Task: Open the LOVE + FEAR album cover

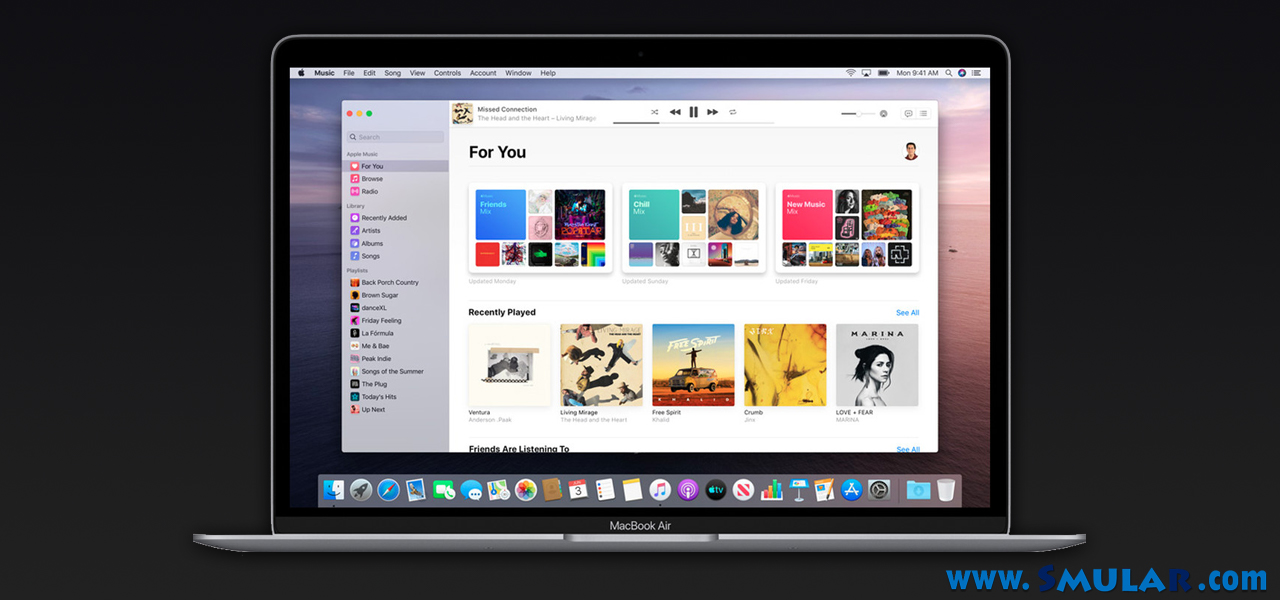Action: [x=877, y=364]
